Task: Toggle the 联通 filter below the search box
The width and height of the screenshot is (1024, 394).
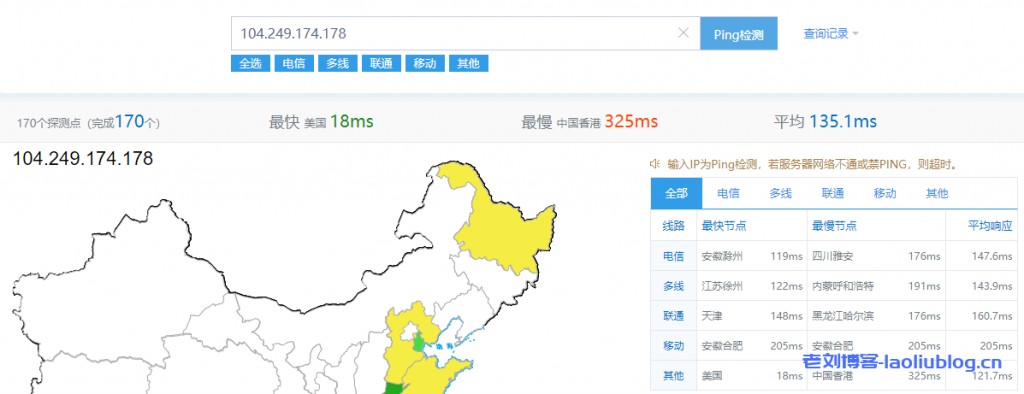Action: coord(381,63)
